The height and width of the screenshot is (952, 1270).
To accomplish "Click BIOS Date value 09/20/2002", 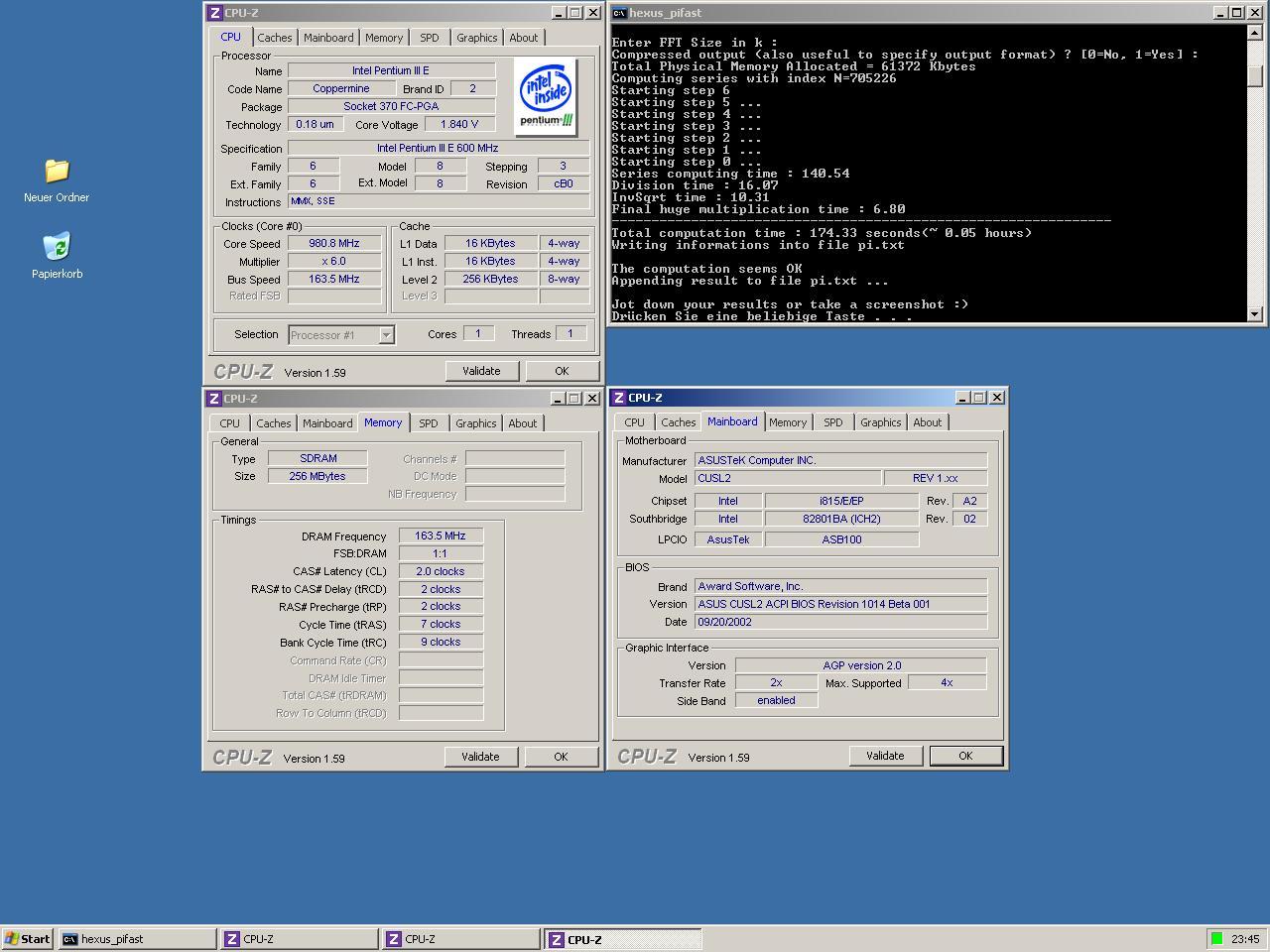I will point(841,622).
